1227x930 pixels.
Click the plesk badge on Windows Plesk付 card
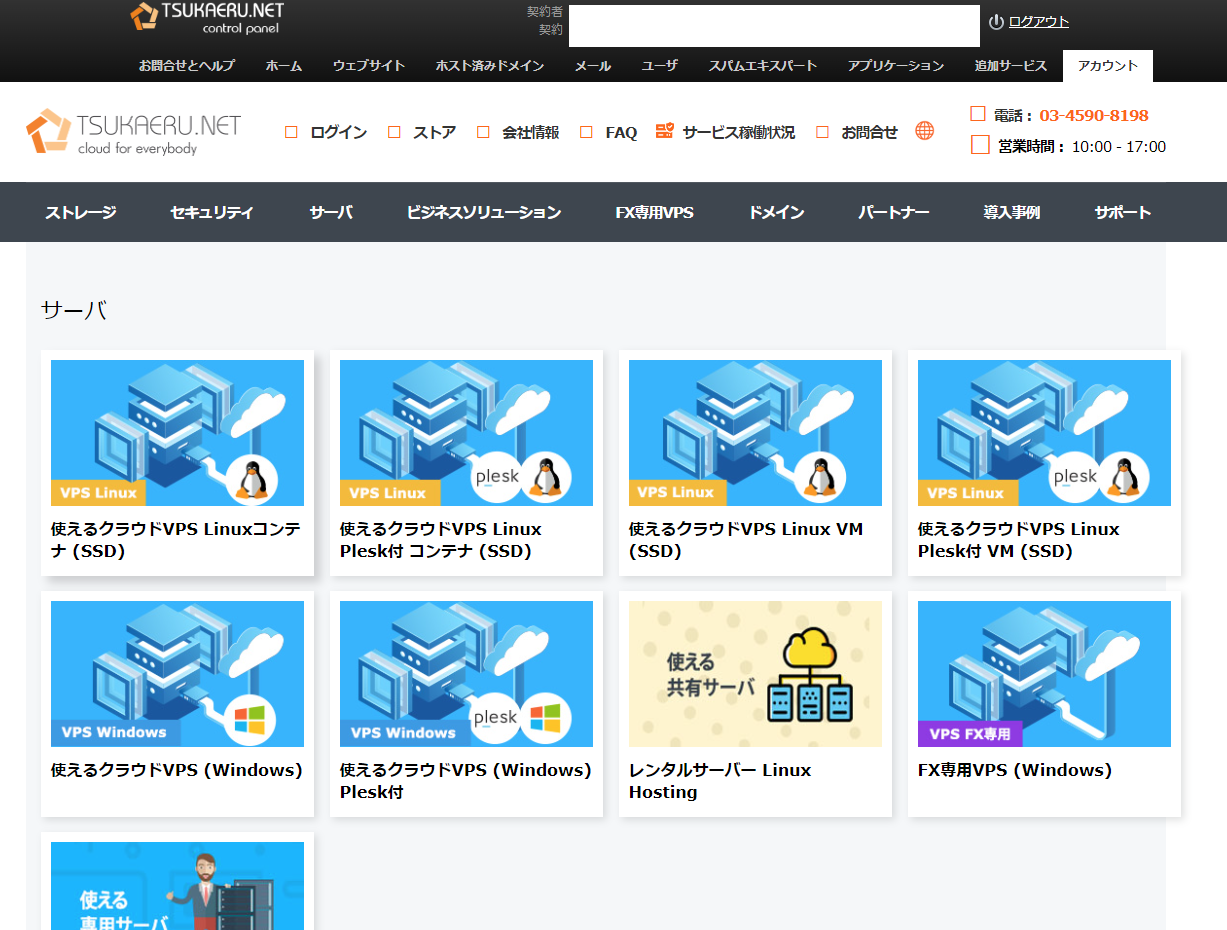coord(496,717)
